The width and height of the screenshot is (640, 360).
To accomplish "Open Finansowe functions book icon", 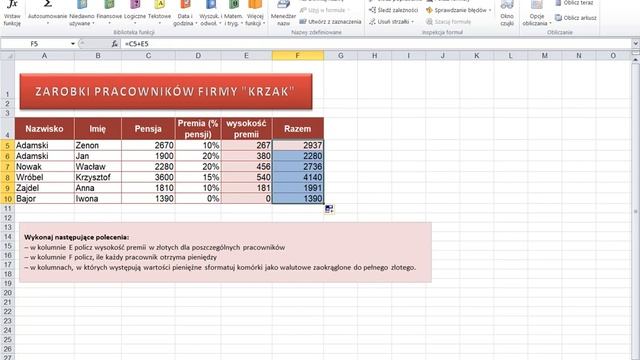I will click(109, 4).
